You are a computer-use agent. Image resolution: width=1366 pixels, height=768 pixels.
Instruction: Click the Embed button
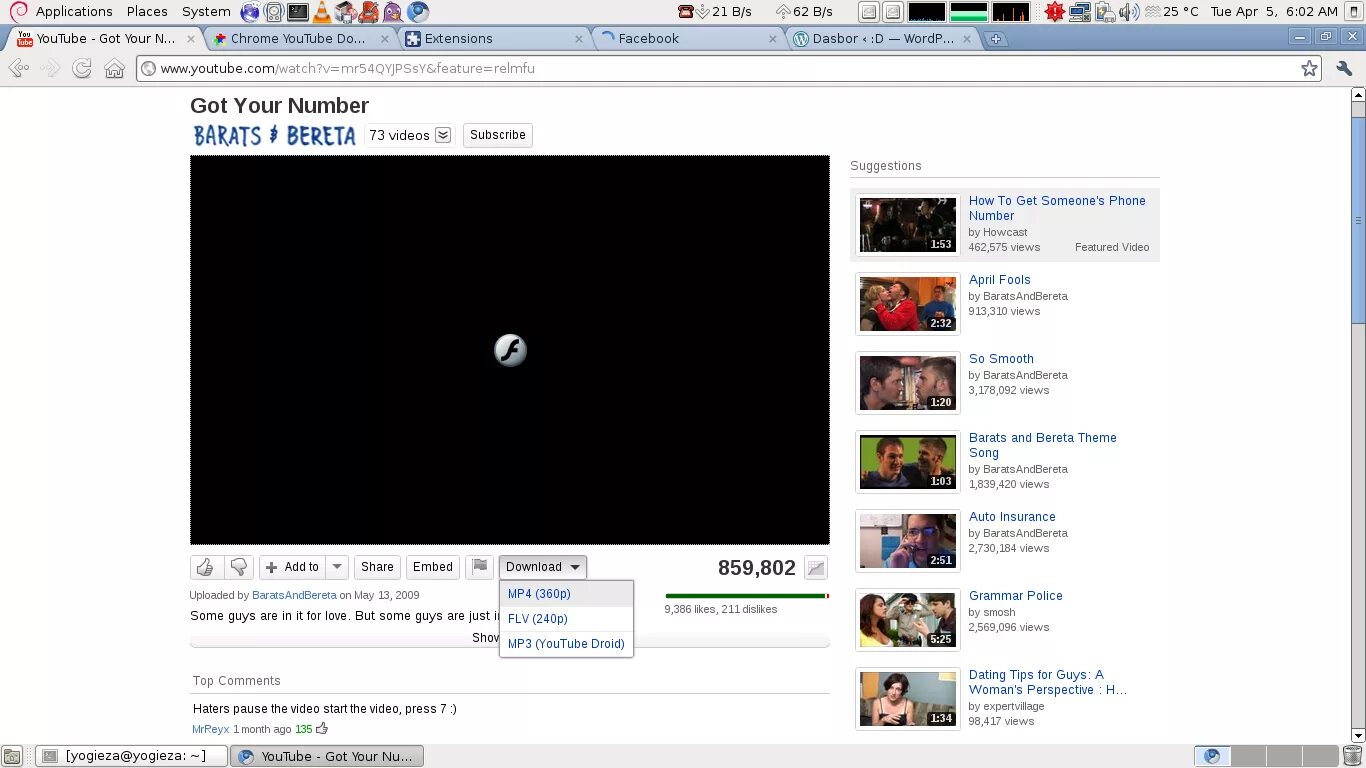433,567
